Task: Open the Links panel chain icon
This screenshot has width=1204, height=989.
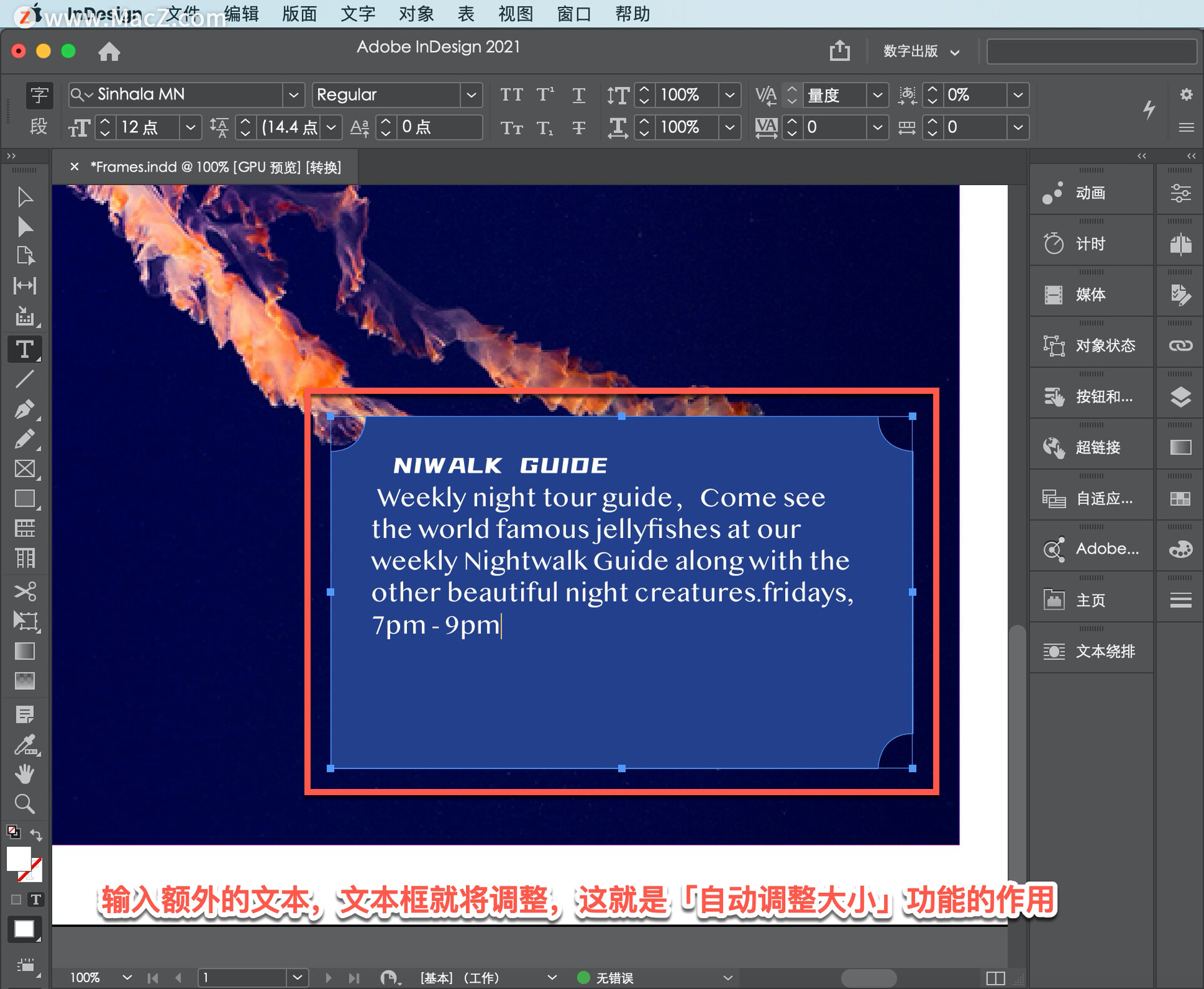Action: point(1180,346)
